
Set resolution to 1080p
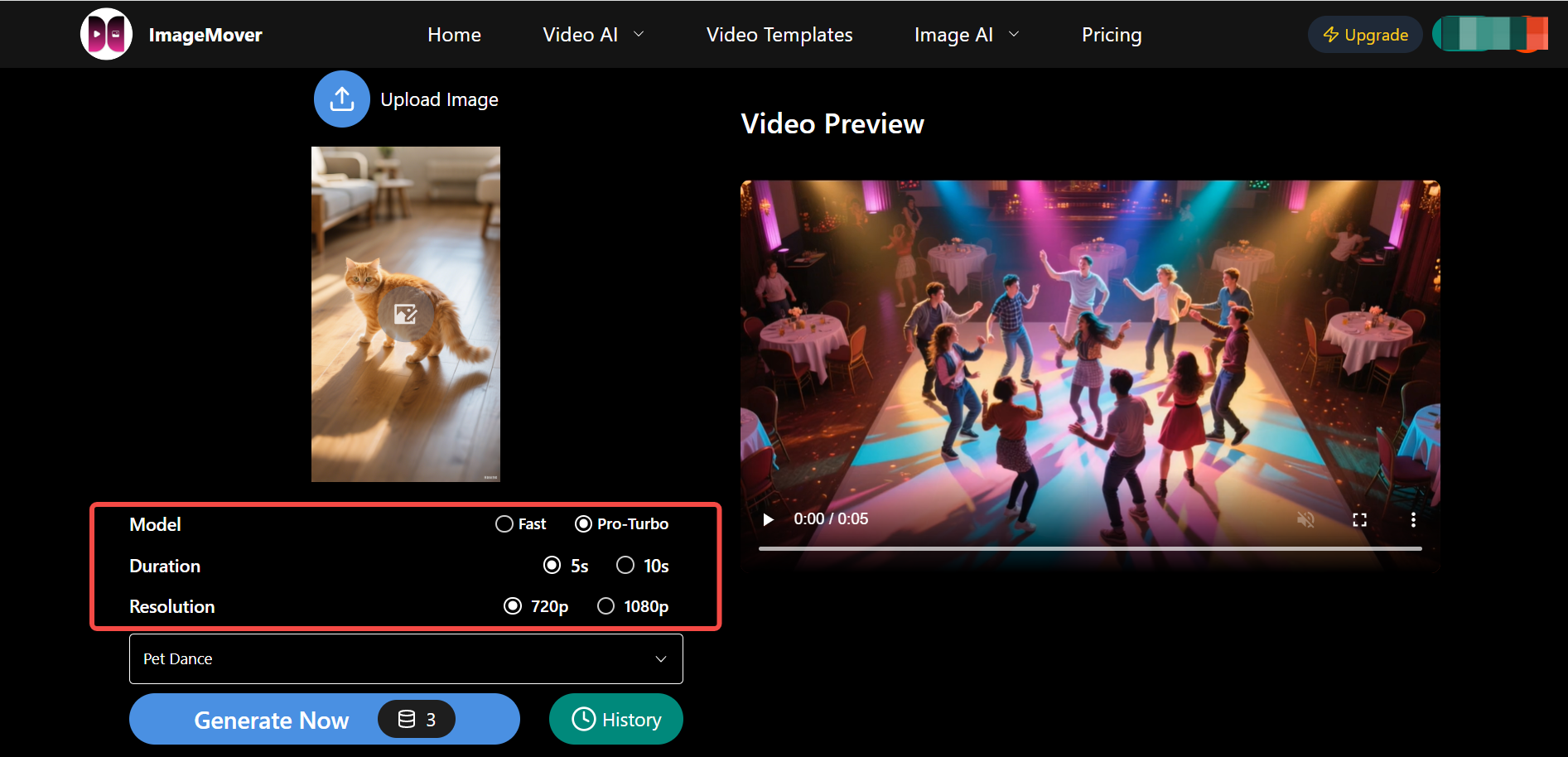pyautogui.click(x=633, y=606)
